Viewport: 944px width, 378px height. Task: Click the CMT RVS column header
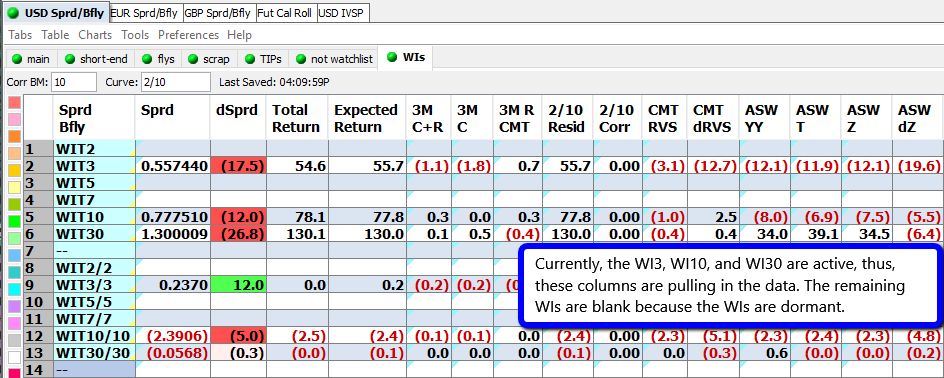click(665, 118)
